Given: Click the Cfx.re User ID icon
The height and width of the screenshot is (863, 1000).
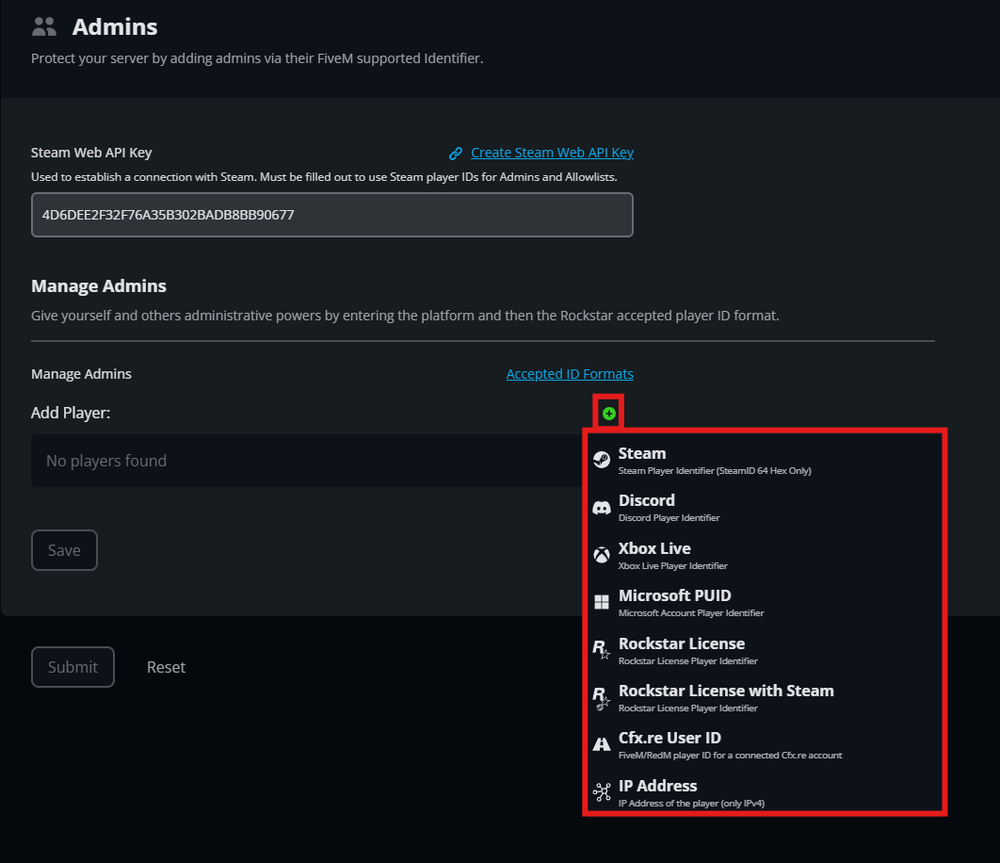Looking at the screenshot, I should tap(601, 744).
